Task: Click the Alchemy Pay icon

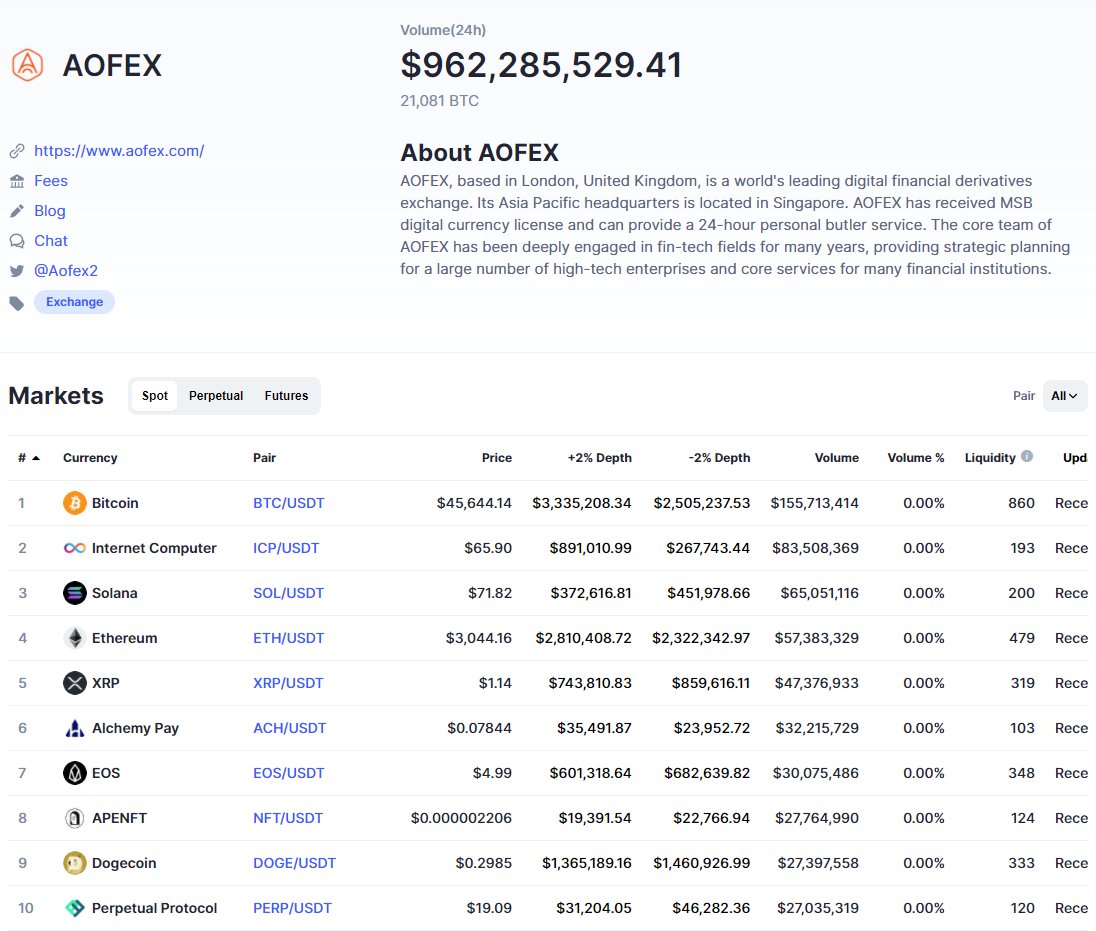Action: pyautogui.click(x=75, y=728)
